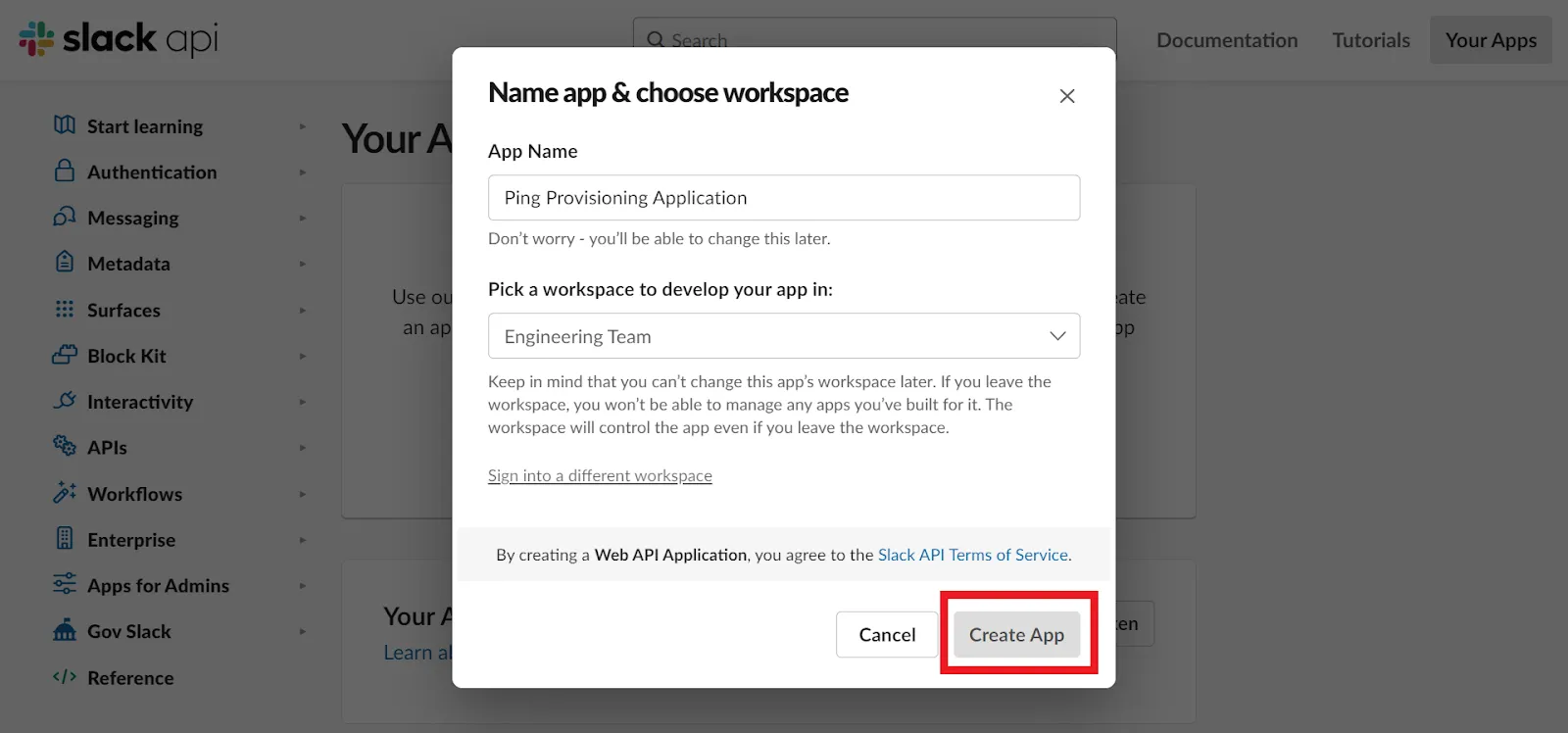Expand the Apps for Admins arrow
This screenshot has height=733, width=1568.
(303, 586)
